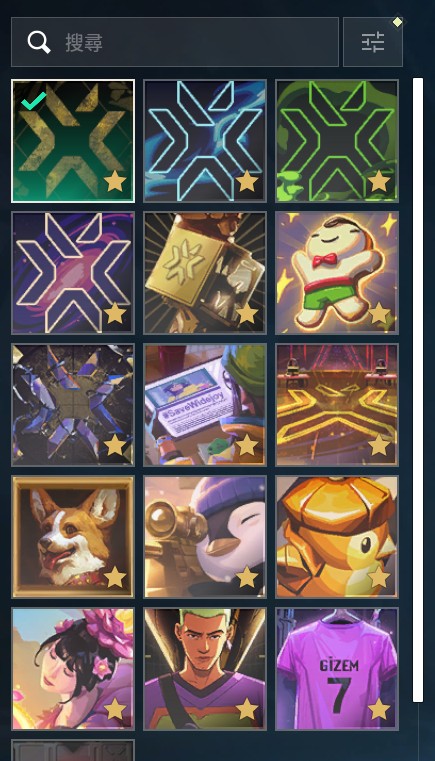Screen dimensions: 435x761
Task: Toggle favorite star on GIZEM jersey card
Action: point(379,709)
